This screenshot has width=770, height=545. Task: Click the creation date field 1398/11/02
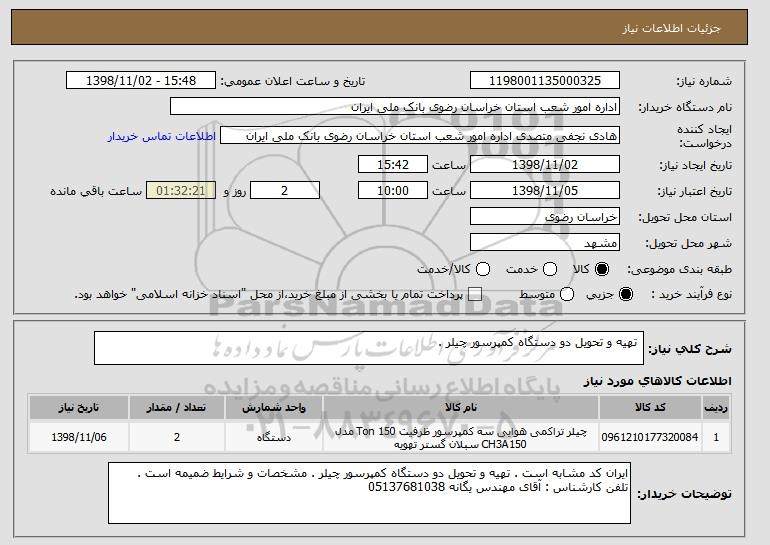click(x=545, y=164)
